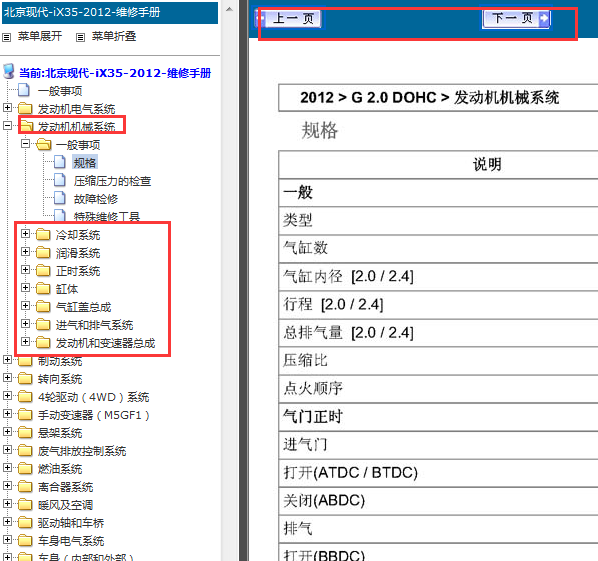This screenshot has width=598, height=561.
Task: Click the sidebar scrollbar up arrow
Action: point(229,9)
